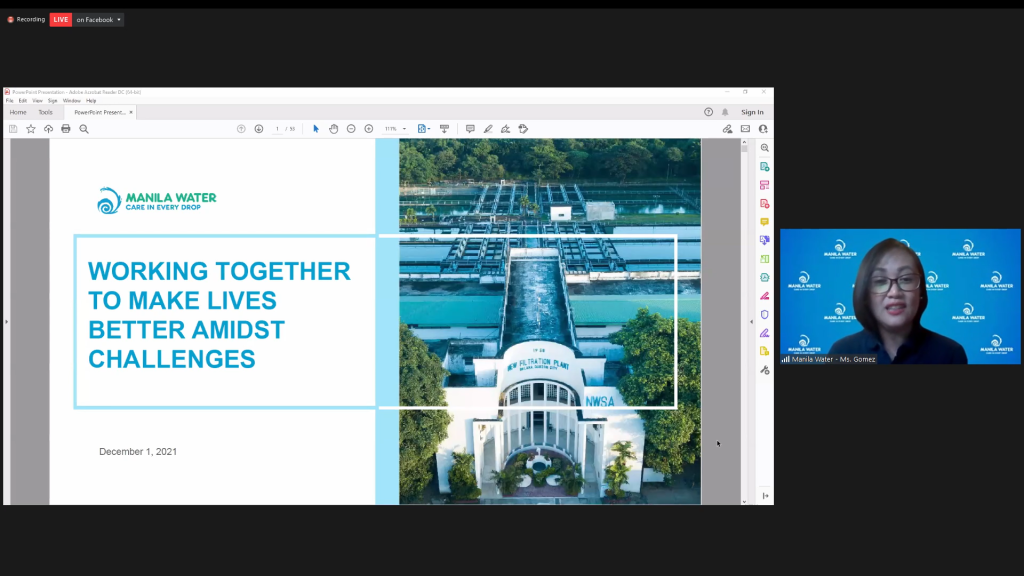This screenshot has width=1024, height=576.
Task: Open the Help menu
Action: tap(91, 101)
